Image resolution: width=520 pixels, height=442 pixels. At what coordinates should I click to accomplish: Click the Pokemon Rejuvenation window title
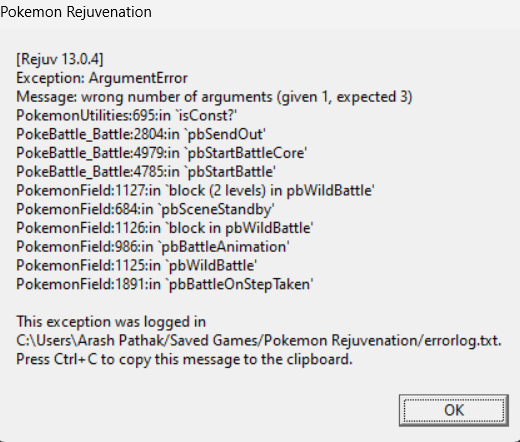(x=76, y=12)
